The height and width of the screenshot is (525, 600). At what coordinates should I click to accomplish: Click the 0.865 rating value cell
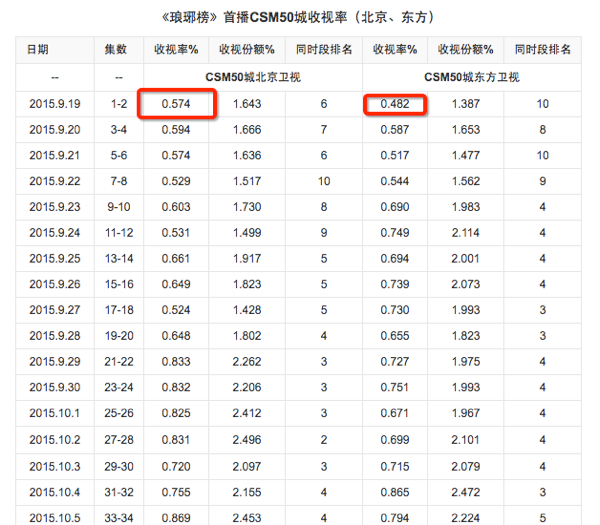pyautogui.click(x=392, y=492)
